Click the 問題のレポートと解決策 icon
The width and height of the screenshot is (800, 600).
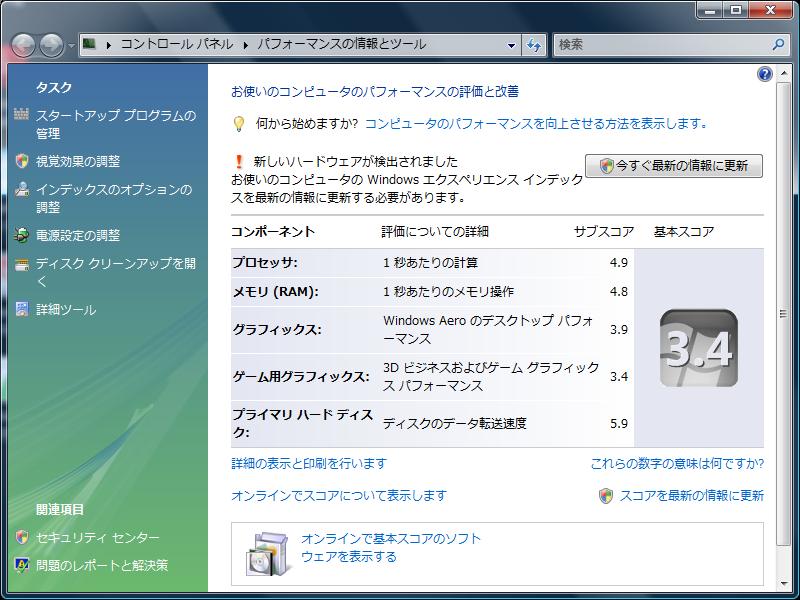tap(22, 566)
